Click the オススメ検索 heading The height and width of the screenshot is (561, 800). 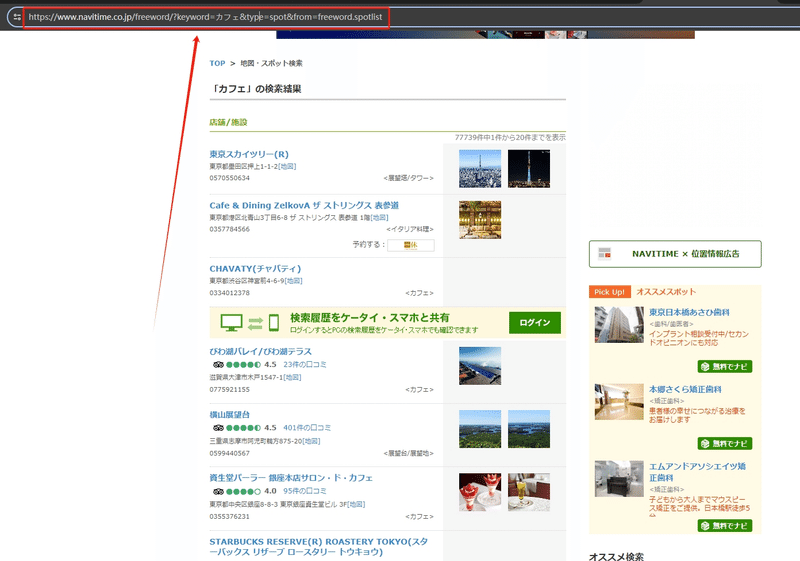[x=616, y=556]
